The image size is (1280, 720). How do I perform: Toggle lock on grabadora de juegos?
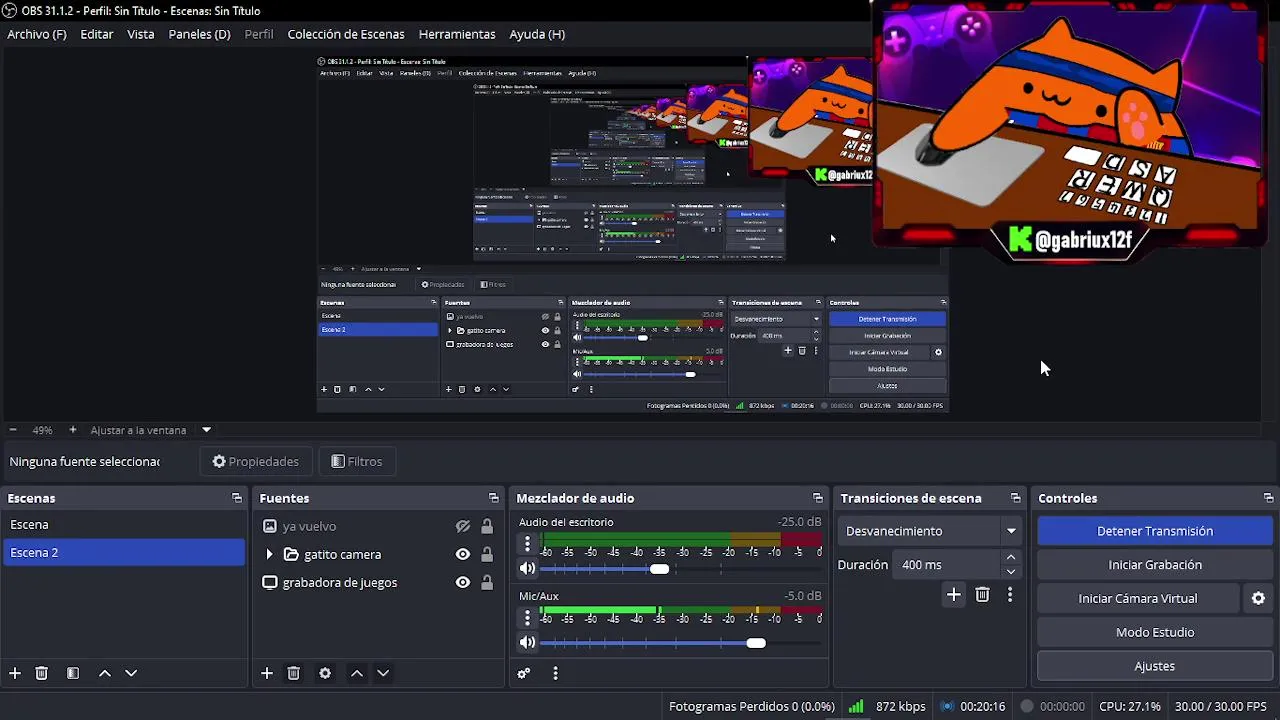coord(487,582)
